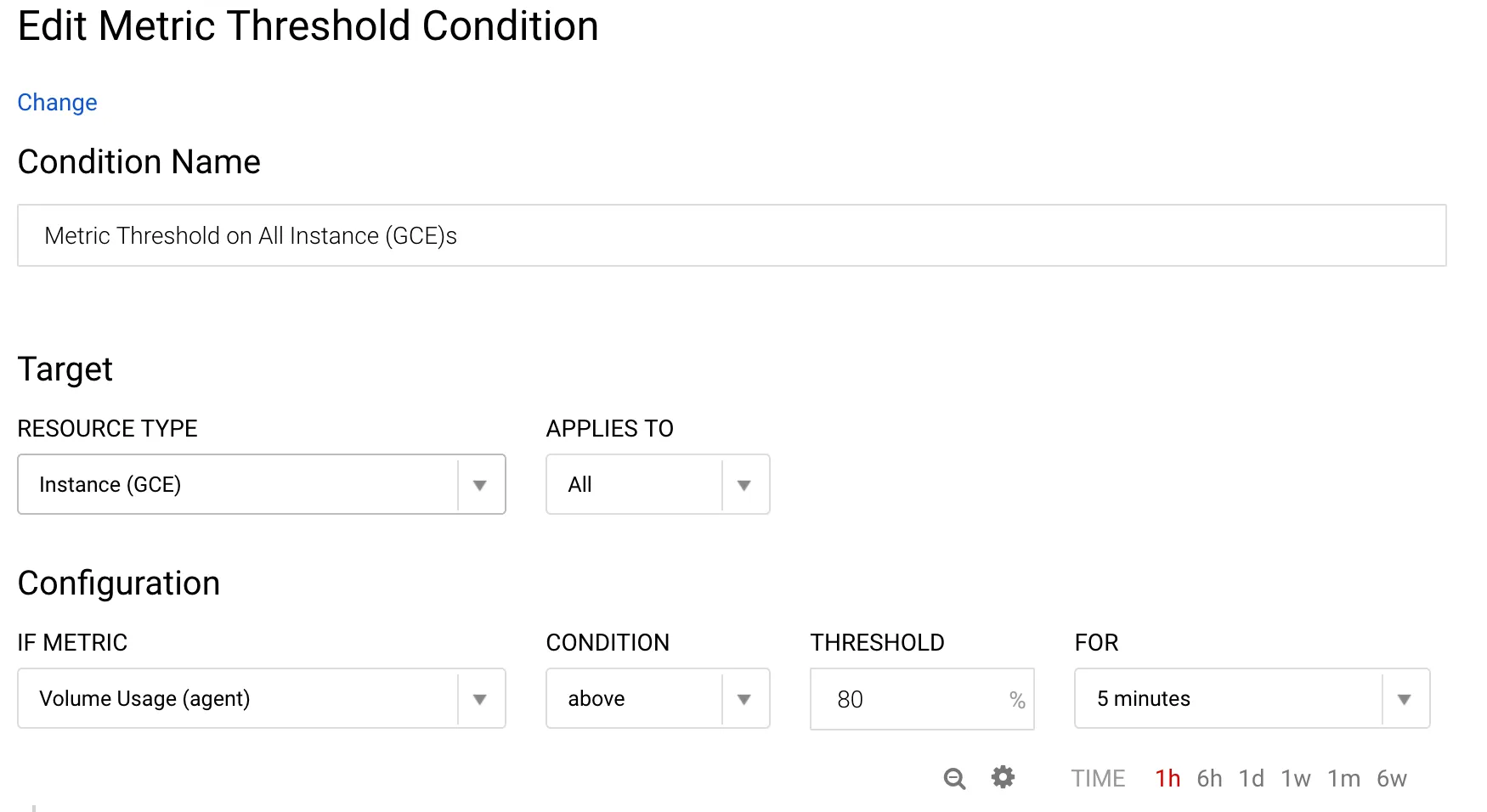1487x812 pixels.
Task: Open the If Metric dropdown
Action: click(x=238, y=698)
